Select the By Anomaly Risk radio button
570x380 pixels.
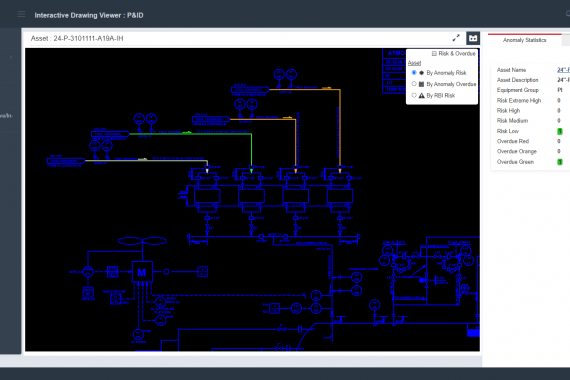[x=414, y=73]
